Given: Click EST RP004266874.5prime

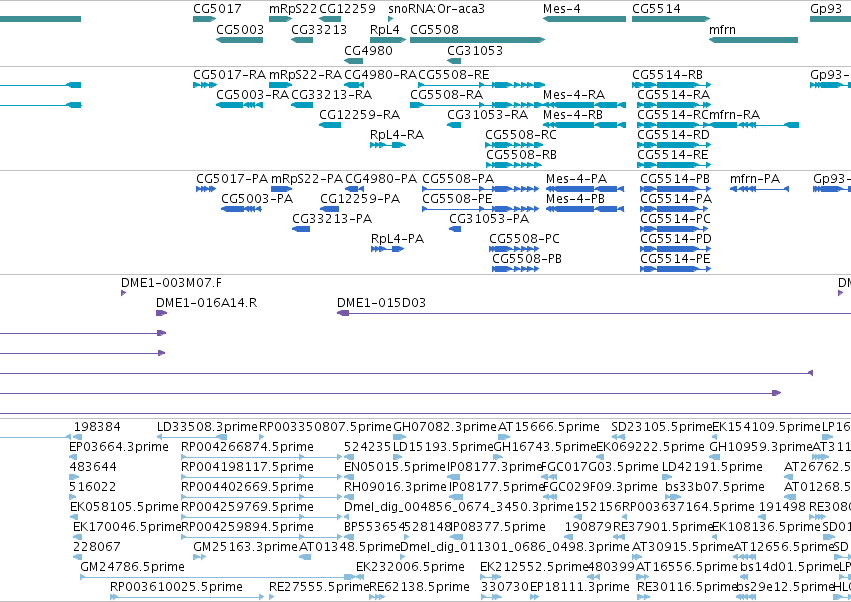Looking at the screenshot, I should click(261, 457).
